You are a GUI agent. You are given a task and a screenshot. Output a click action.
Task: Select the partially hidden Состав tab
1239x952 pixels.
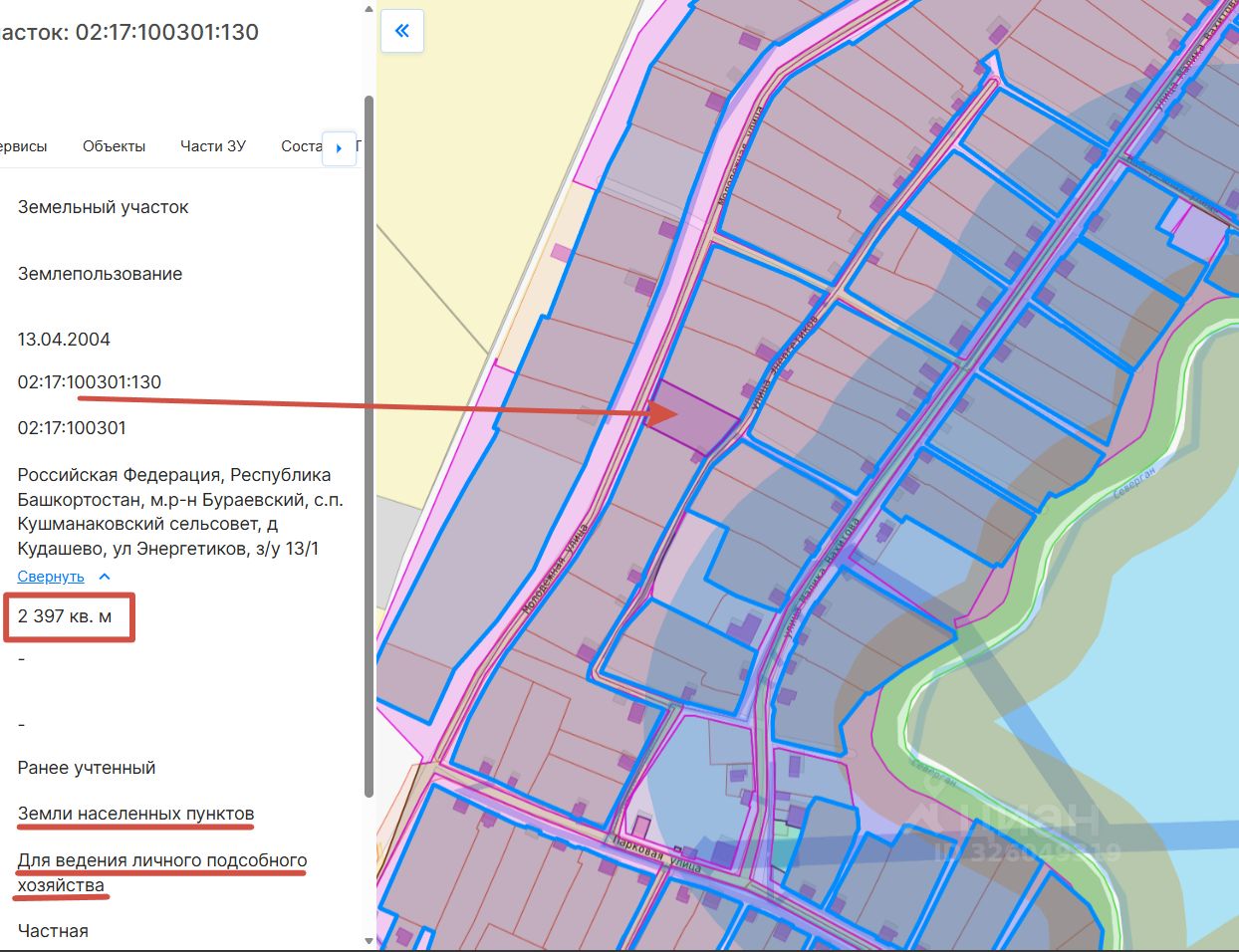pyautogui.click(x=301, y=146)
